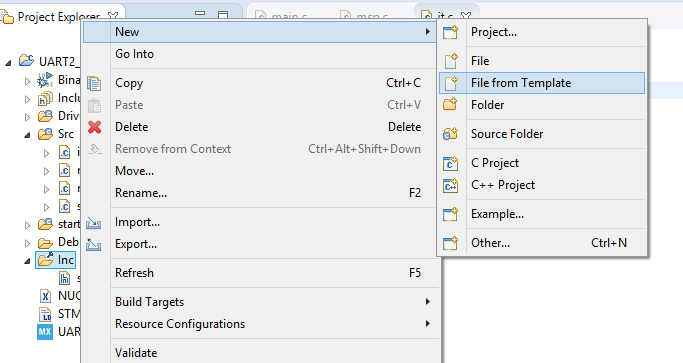Click the Copy icon in context menu

click(94, 83)
